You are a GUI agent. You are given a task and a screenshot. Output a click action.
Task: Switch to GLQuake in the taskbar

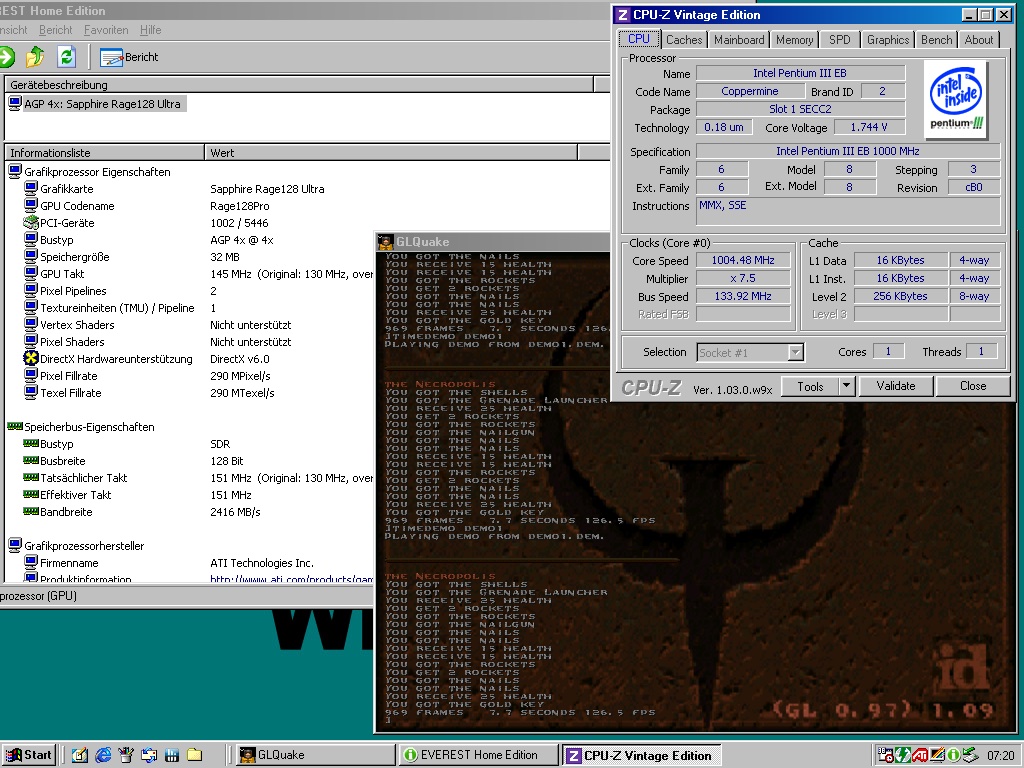(x=315, y=755)
